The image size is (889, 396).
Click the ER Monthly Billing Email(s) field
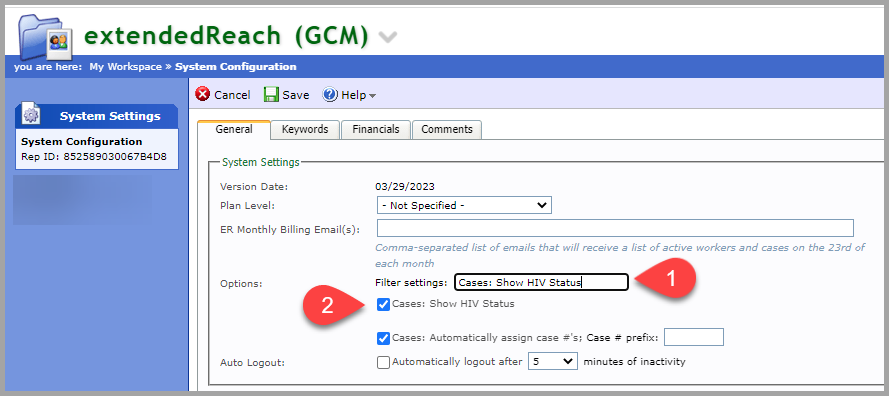tap(615, 228)
